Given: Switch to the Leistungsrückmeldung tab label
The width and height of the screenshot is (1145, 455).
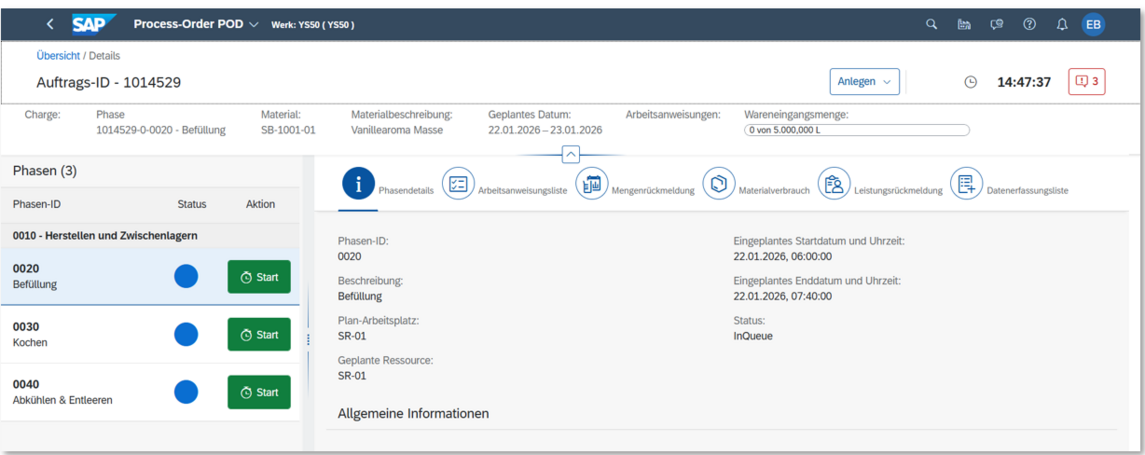Looking at the screenshot, I should point(898,190).
